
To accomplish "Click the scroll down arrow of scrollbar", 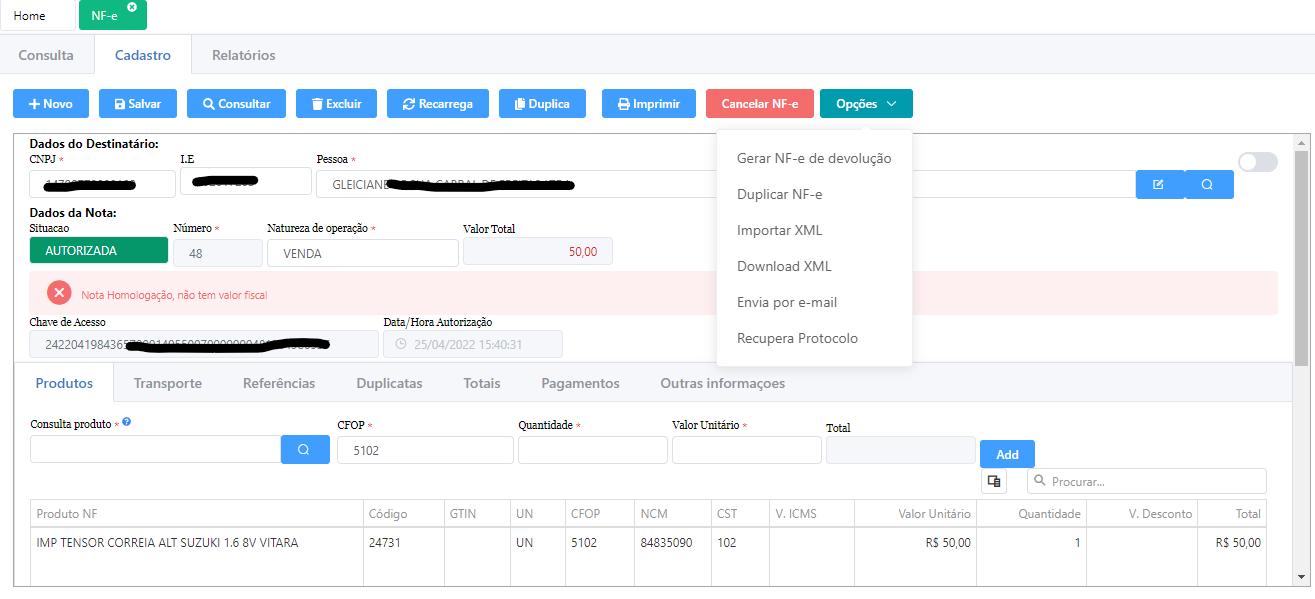I will (x=1302, y=577).
